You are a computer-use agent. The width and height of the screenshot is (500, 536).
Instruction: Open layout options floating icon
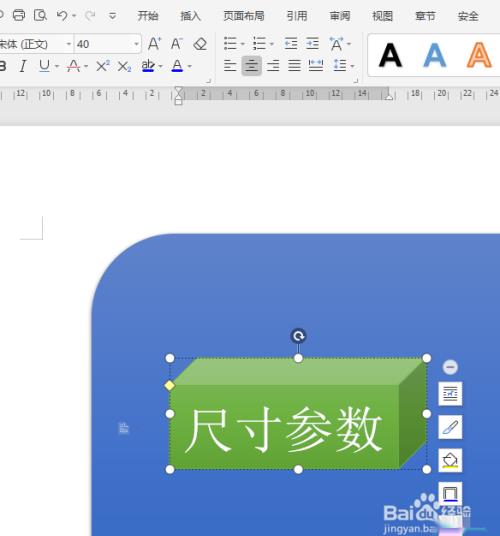click(450, 394)
